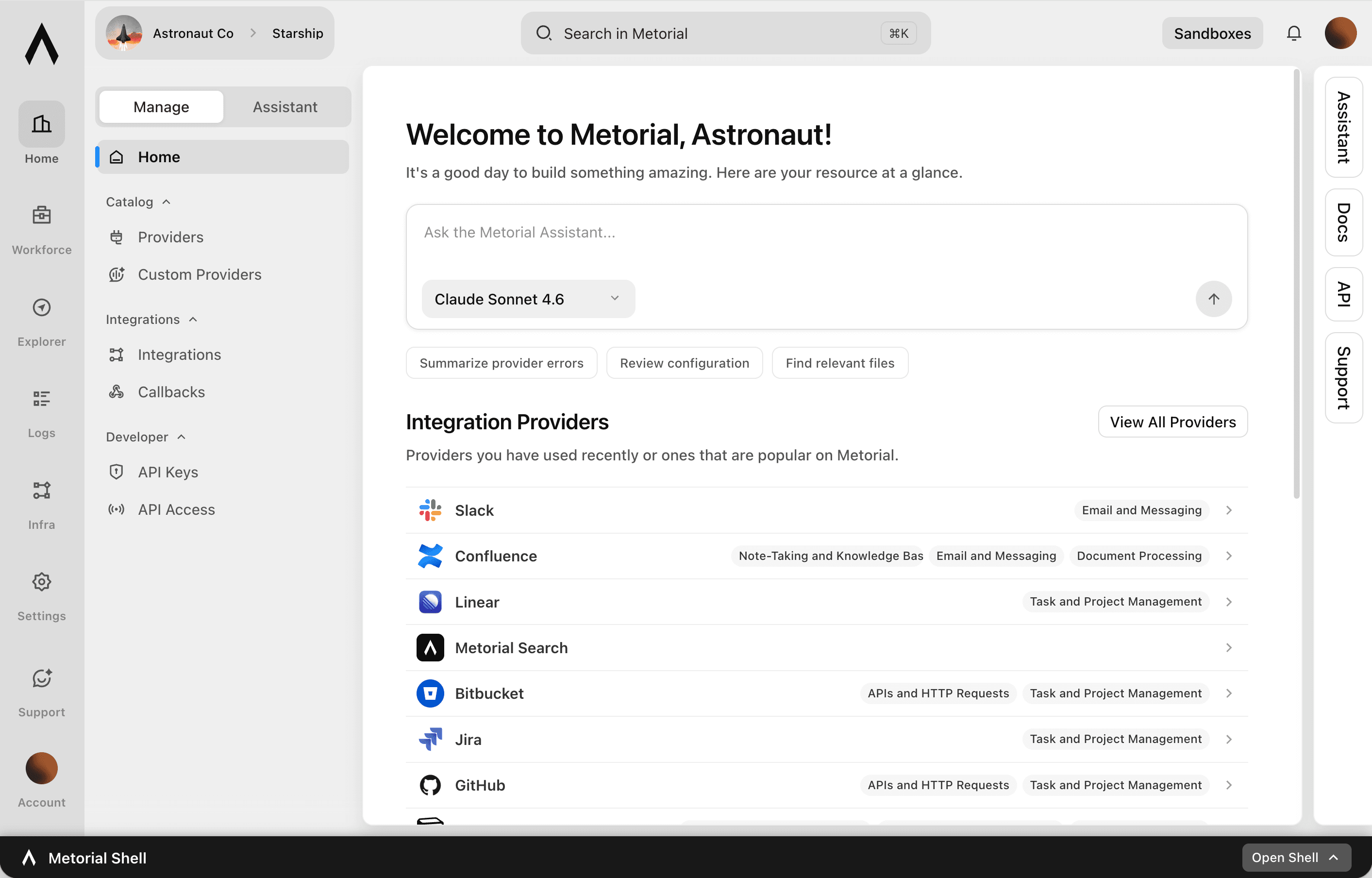Open Callbacks in sidebar
The image size is (1372, 878).
click(222, 392)
